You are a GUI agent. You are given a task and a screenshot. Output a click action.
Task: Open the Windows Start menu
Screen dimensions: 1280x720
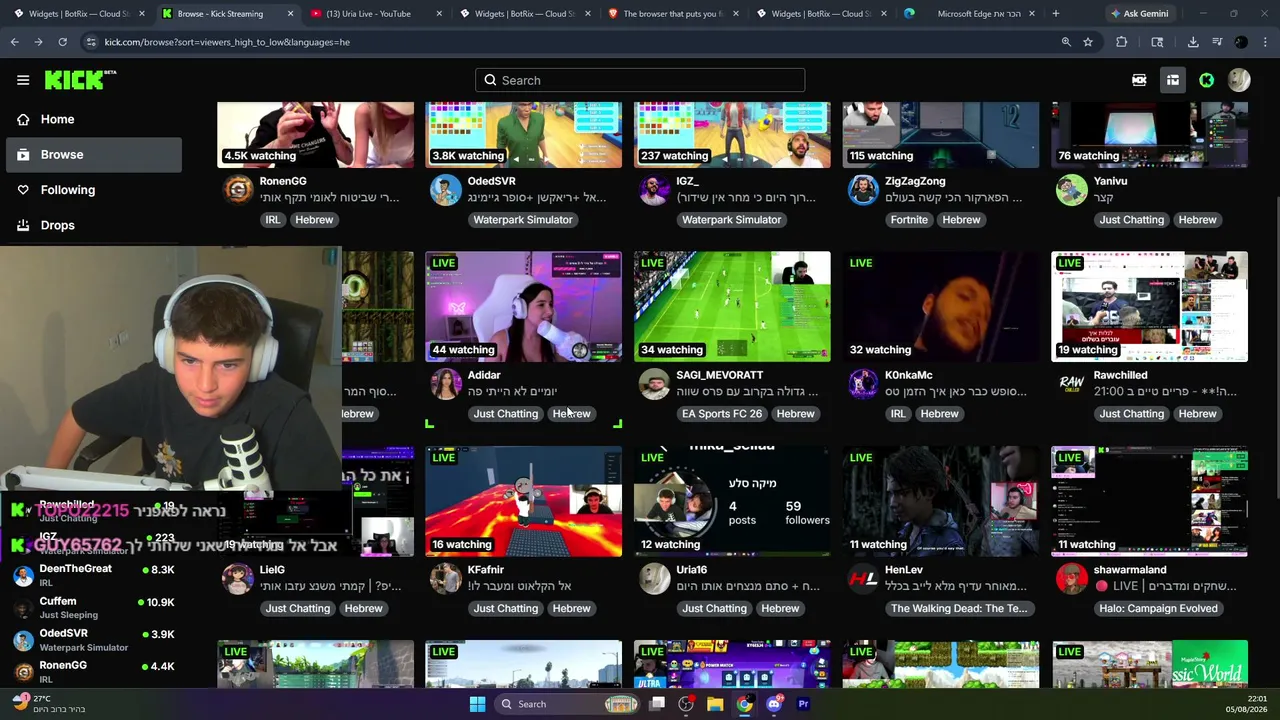(477, 704)
